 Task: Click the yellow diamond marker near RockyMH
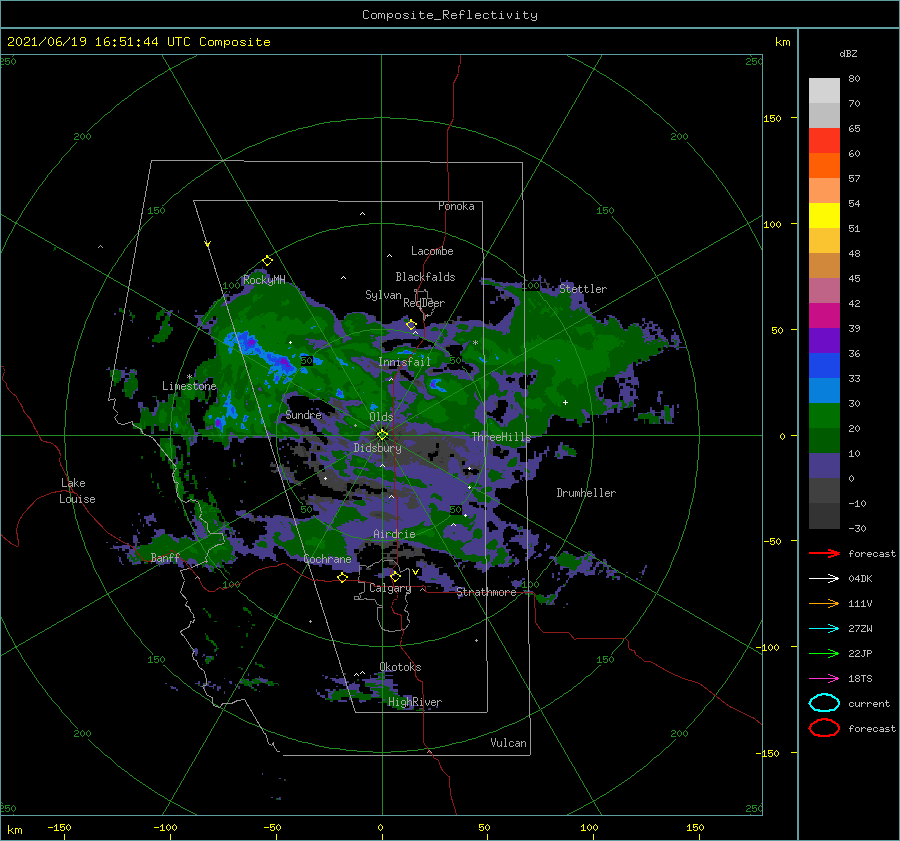(267, 261)
